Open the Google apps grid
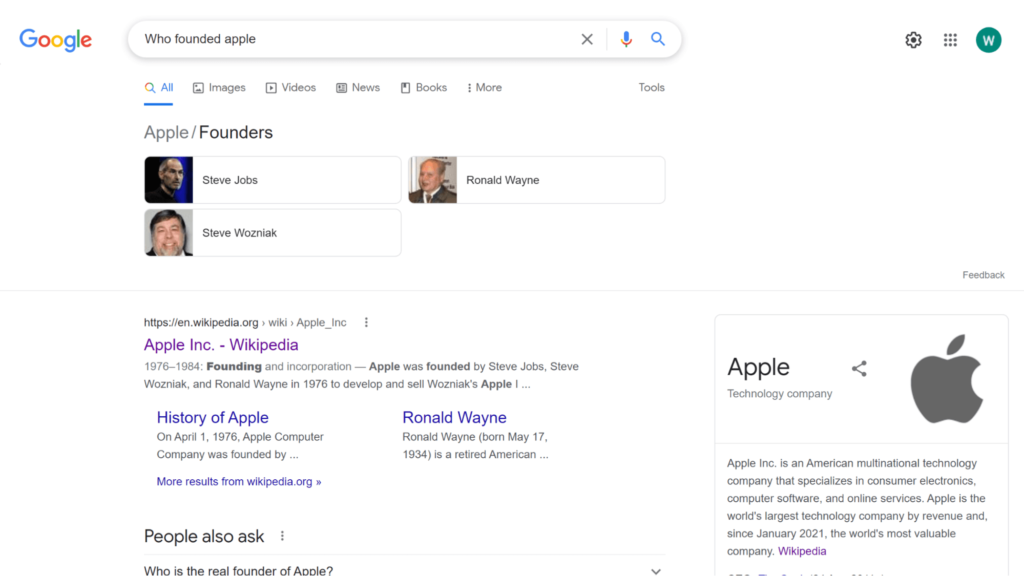1024x576 pixels. [950, 40]
